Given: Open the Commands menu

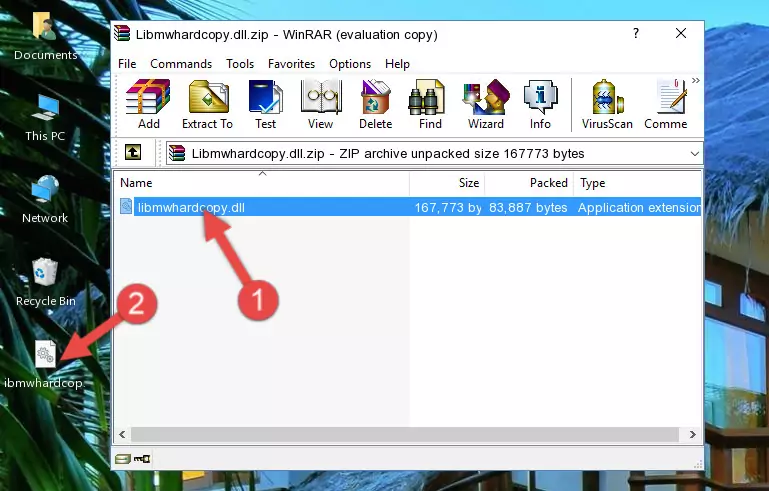Looking at the screenshot, I should point(181,64).
